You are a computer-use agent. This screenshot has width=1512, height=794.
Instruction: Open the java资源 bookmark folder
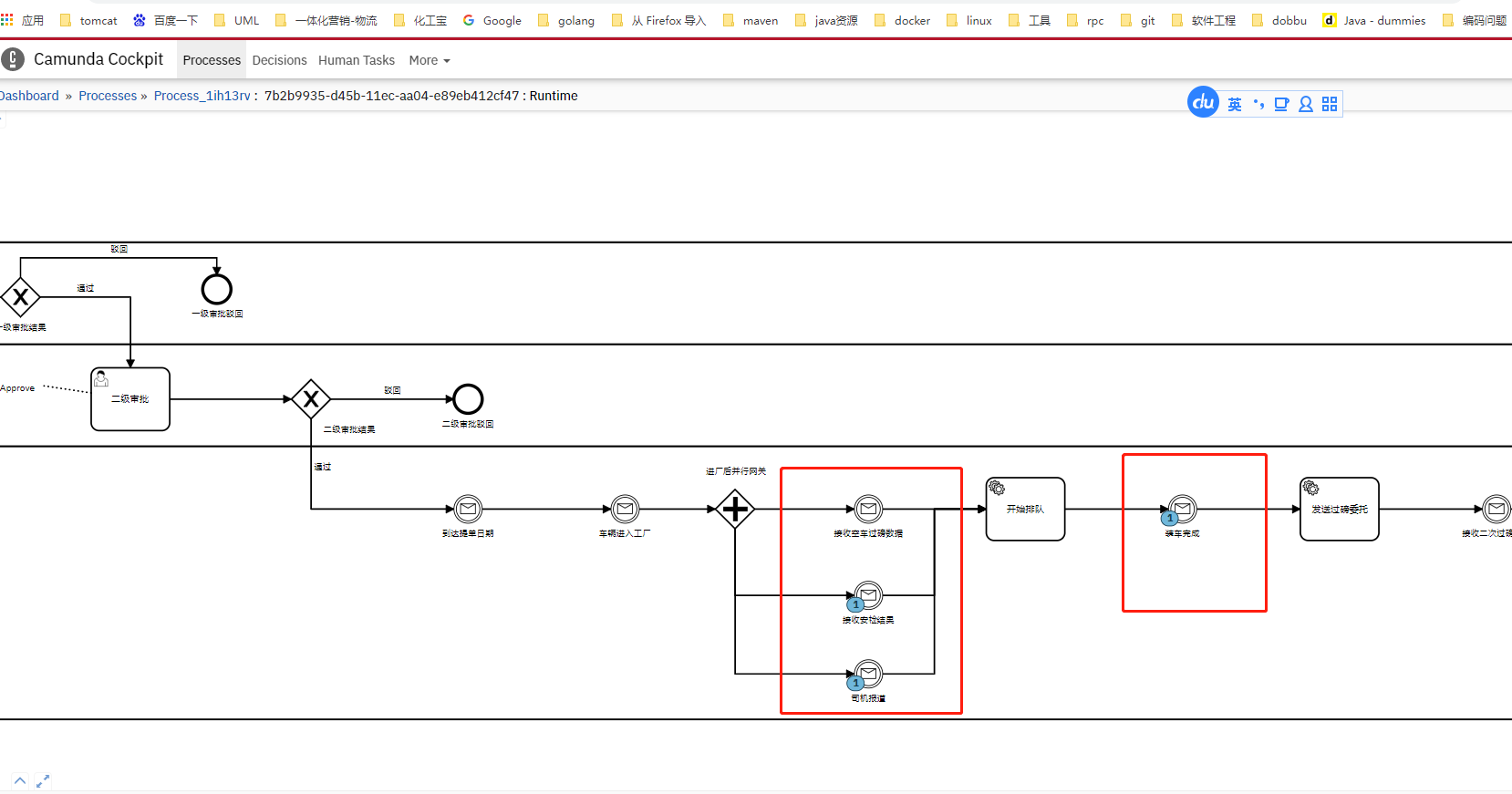tap(826, 20)
